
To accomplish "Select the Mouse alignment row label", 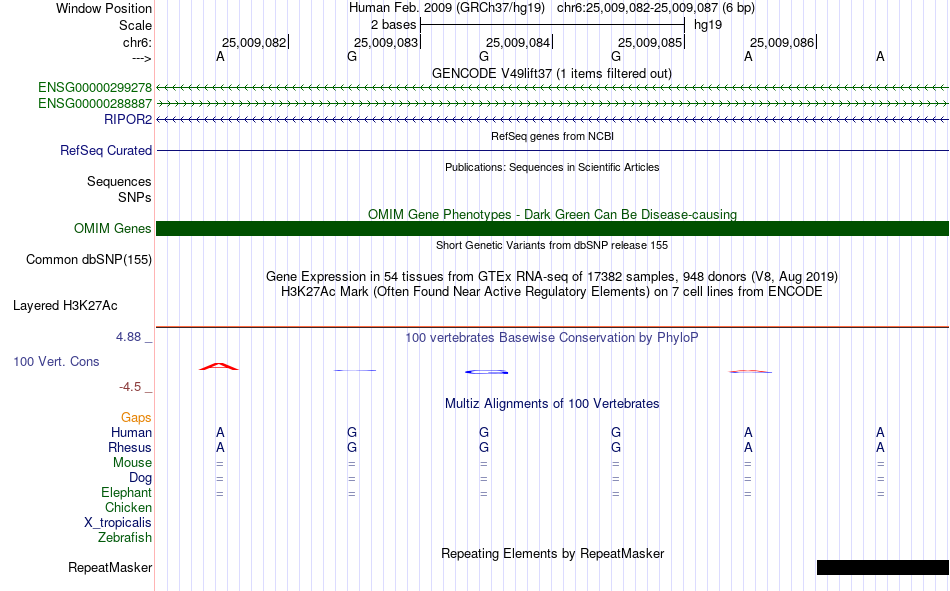I will coord(132,462).
